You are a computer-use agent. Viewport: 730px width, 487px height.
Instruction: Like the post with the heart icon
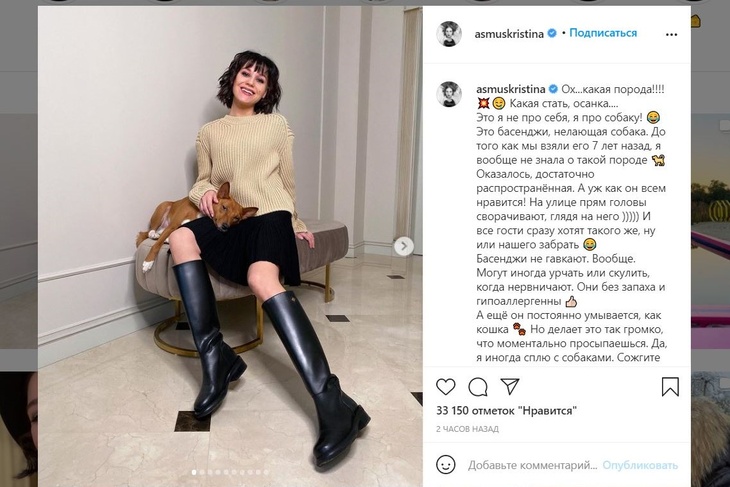click(x=446, y=387)
